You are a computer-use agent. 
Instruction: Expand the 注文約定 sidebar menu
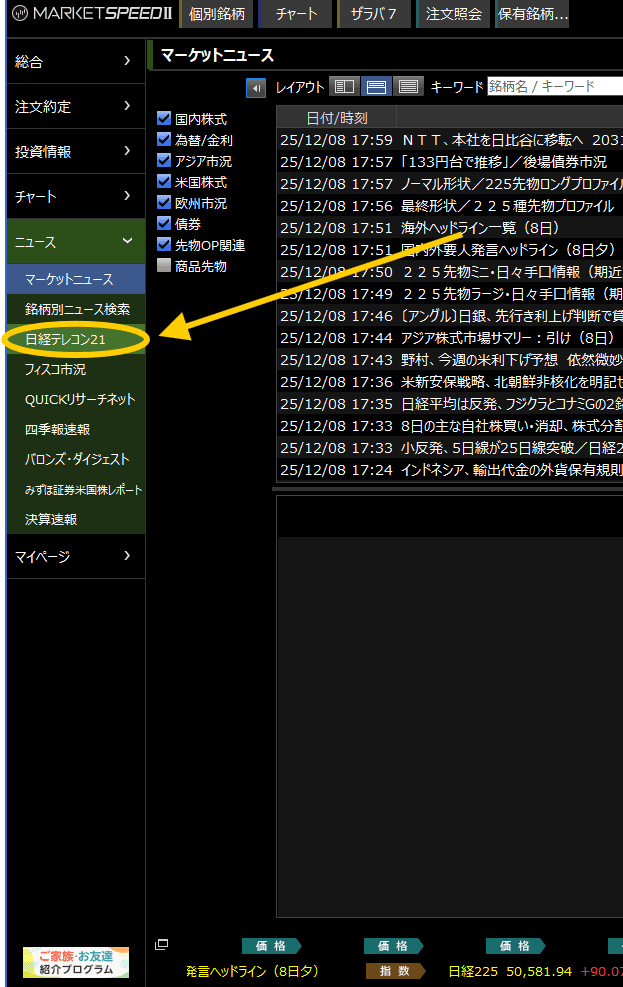76,106
